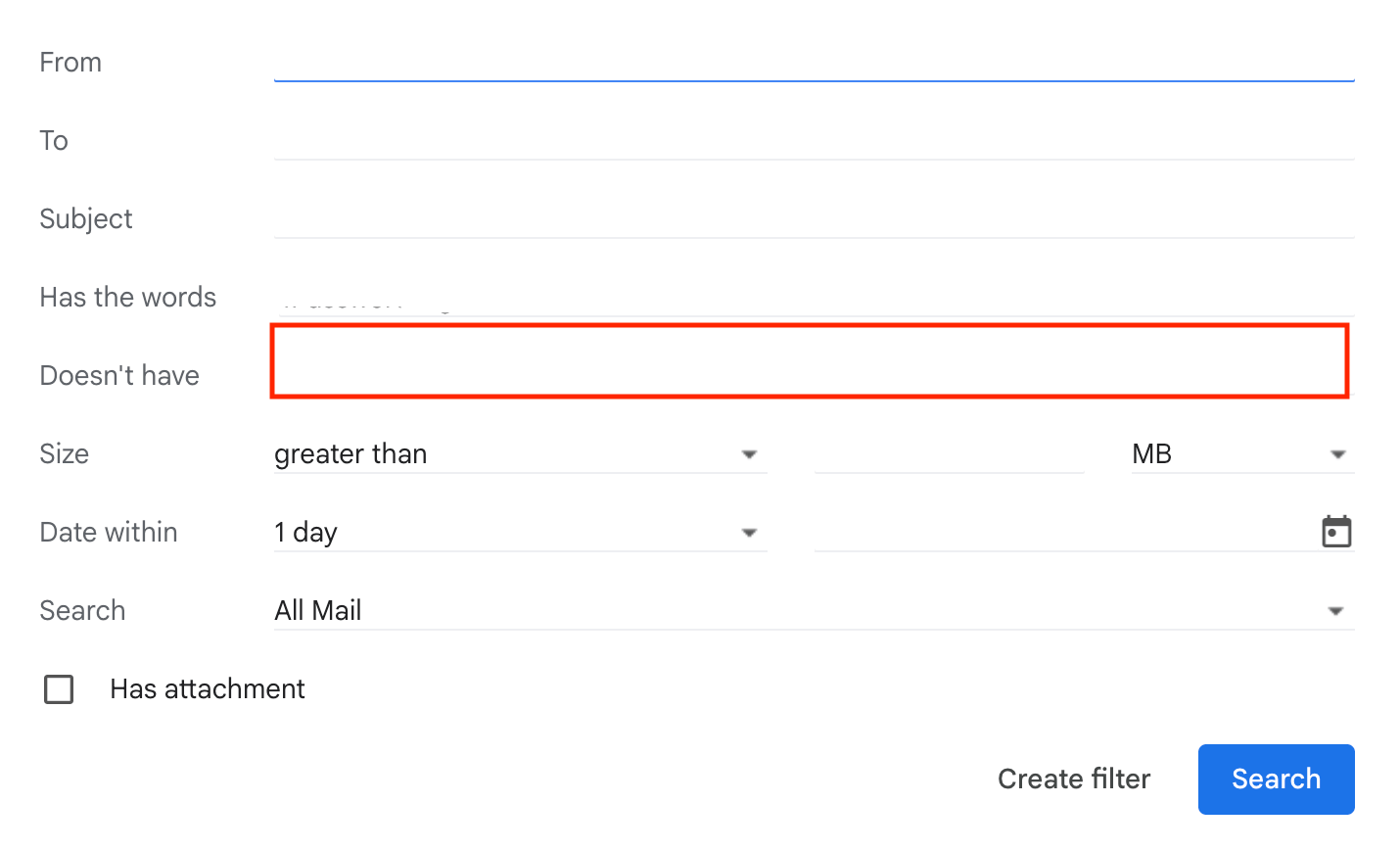
Task: Open the 'greater than' size comparison dropdown
Action: [x=520, y=454]
